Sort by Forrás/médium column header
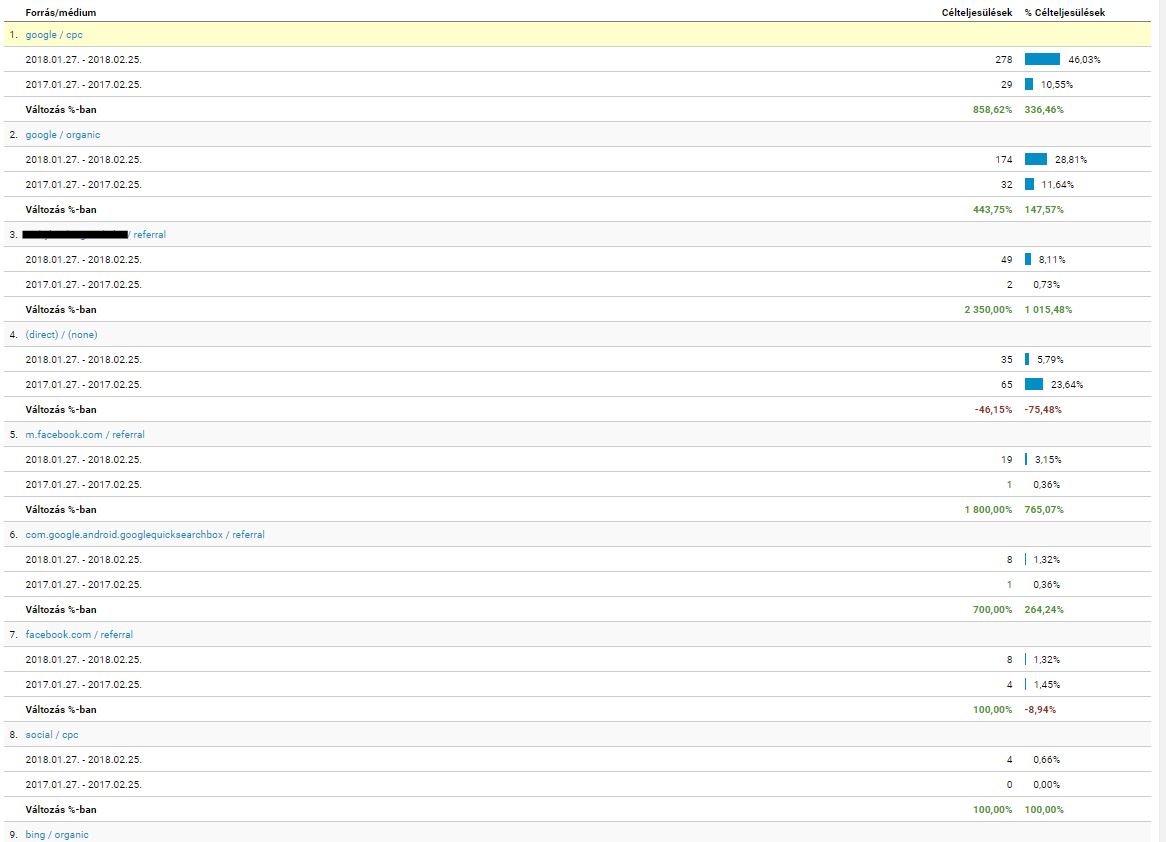The height and width of the screenshot is (842, 1166). (61, 12)
